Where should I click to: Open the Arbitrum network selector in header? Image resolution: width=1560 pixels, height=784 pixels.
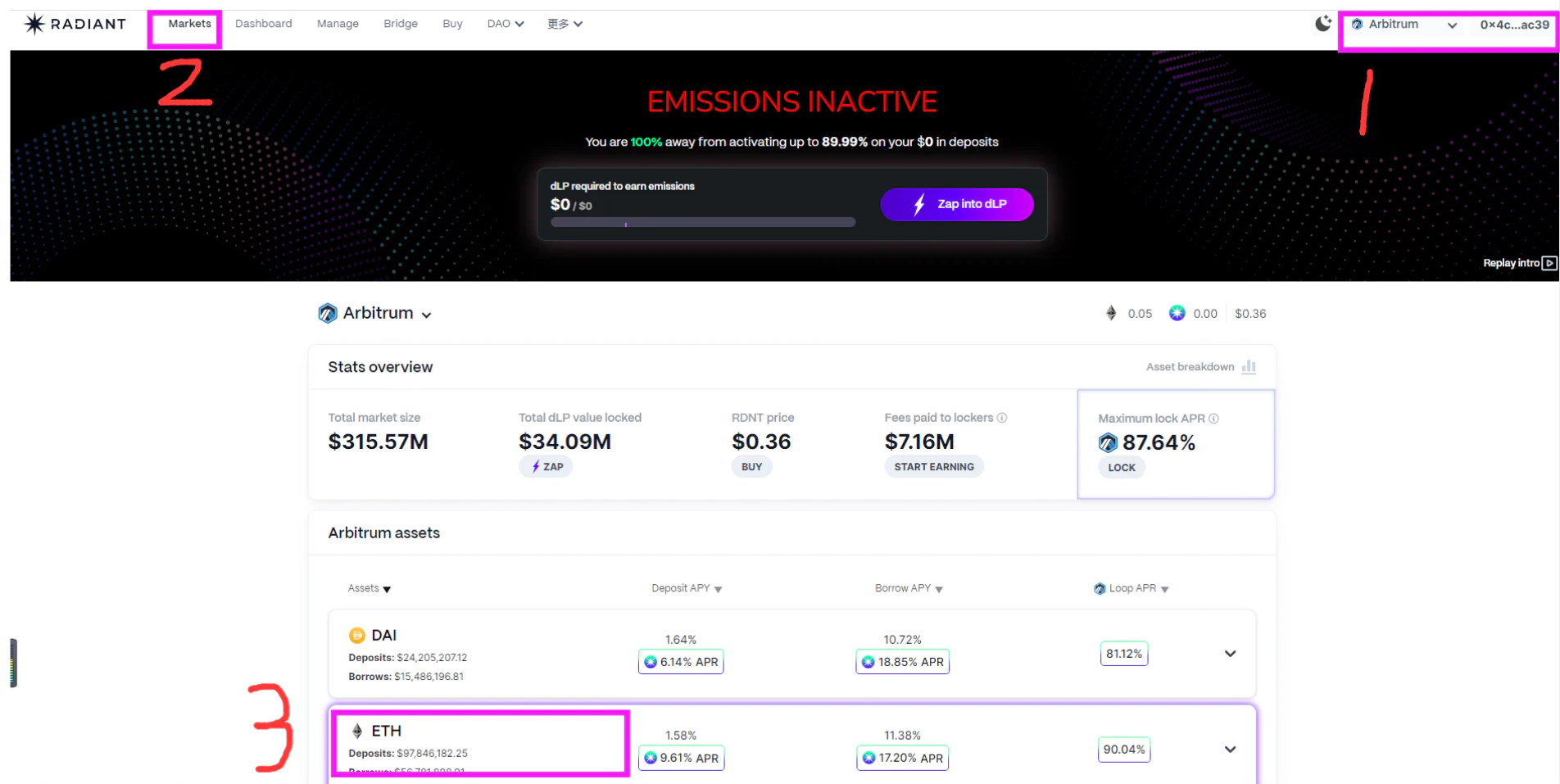pos(1404,25)
